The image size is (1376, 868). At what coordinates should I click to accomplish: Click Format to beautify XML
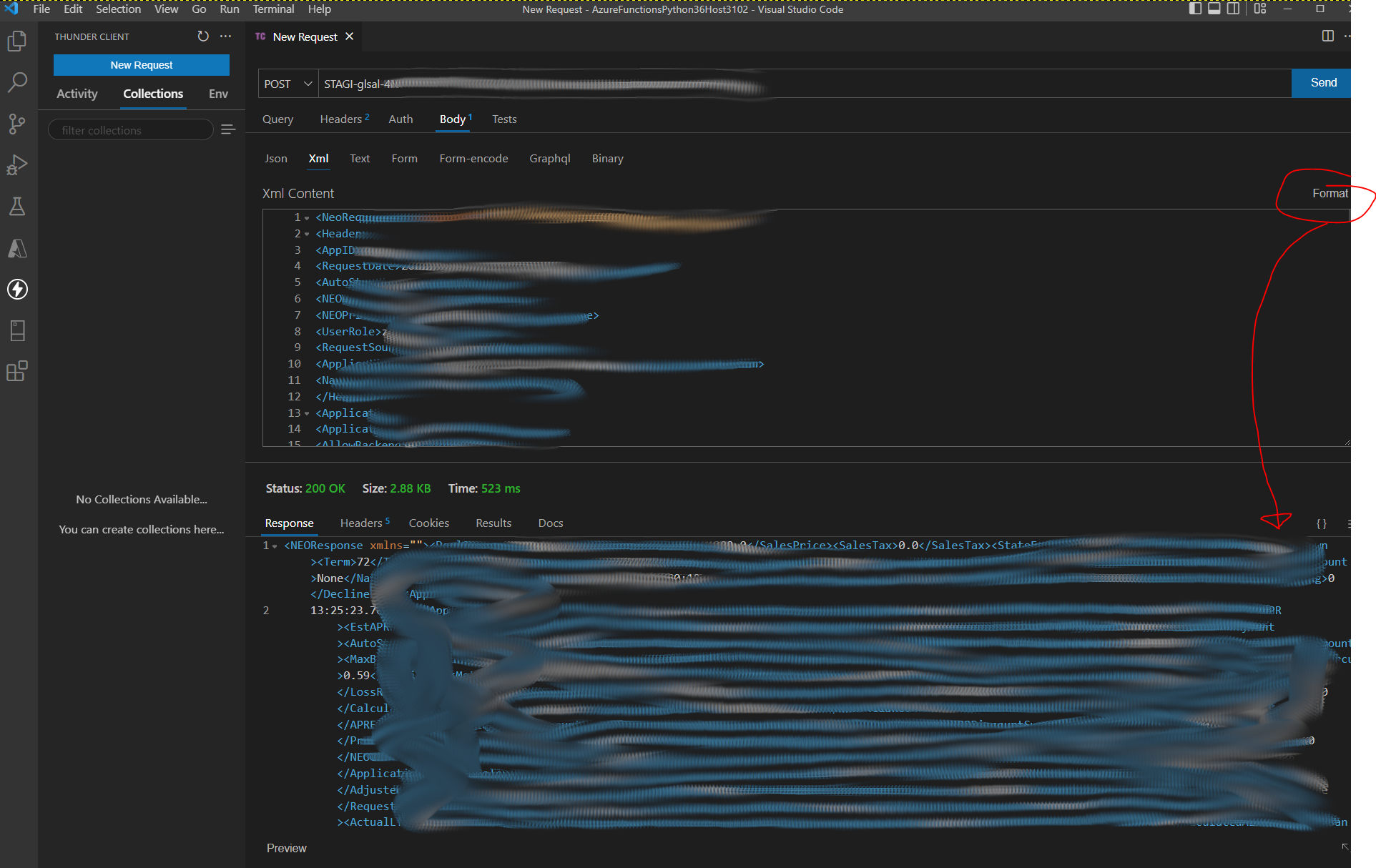tap(1330, 193)
